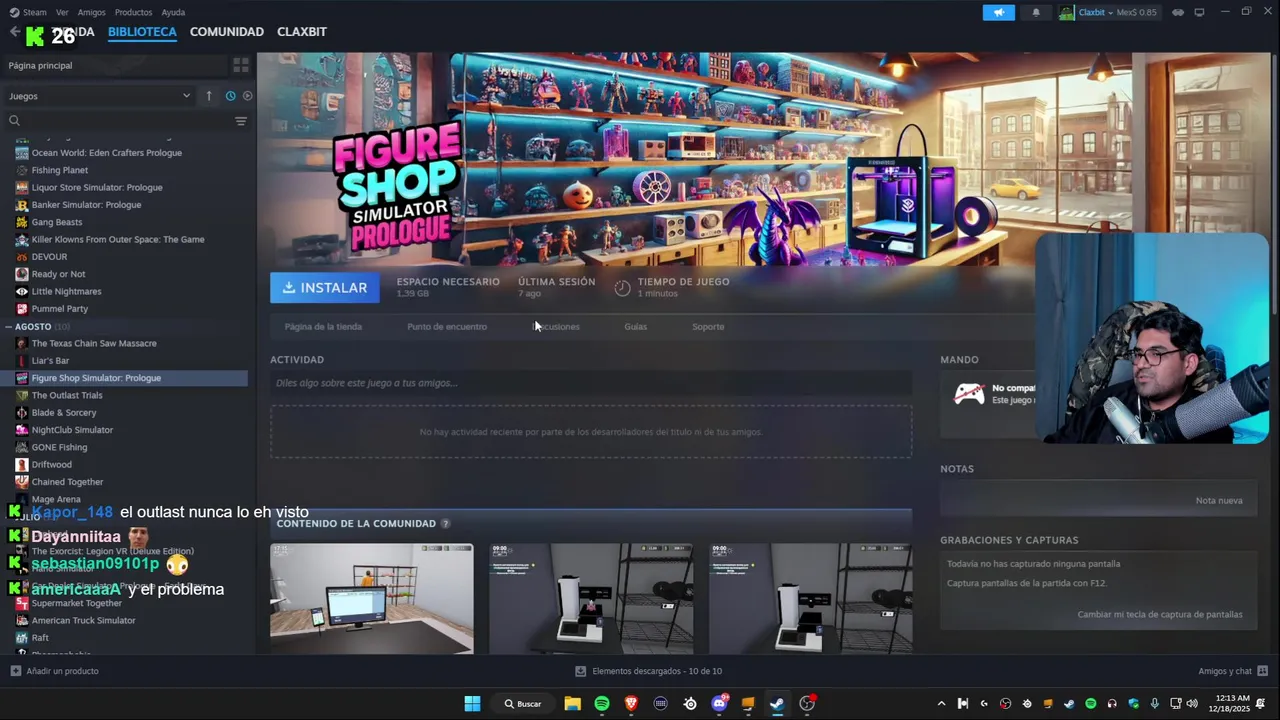
Task: Switch to the COMUNIDAD tab
Action: tap(227, 32)
